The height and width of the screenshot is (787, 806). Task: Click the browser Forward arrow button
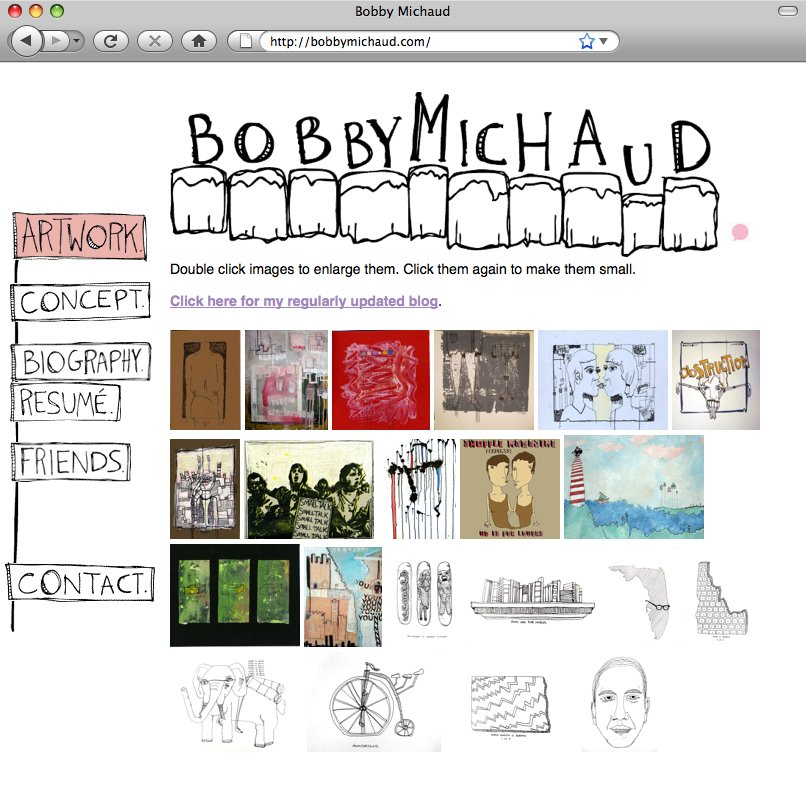point(56,41)
